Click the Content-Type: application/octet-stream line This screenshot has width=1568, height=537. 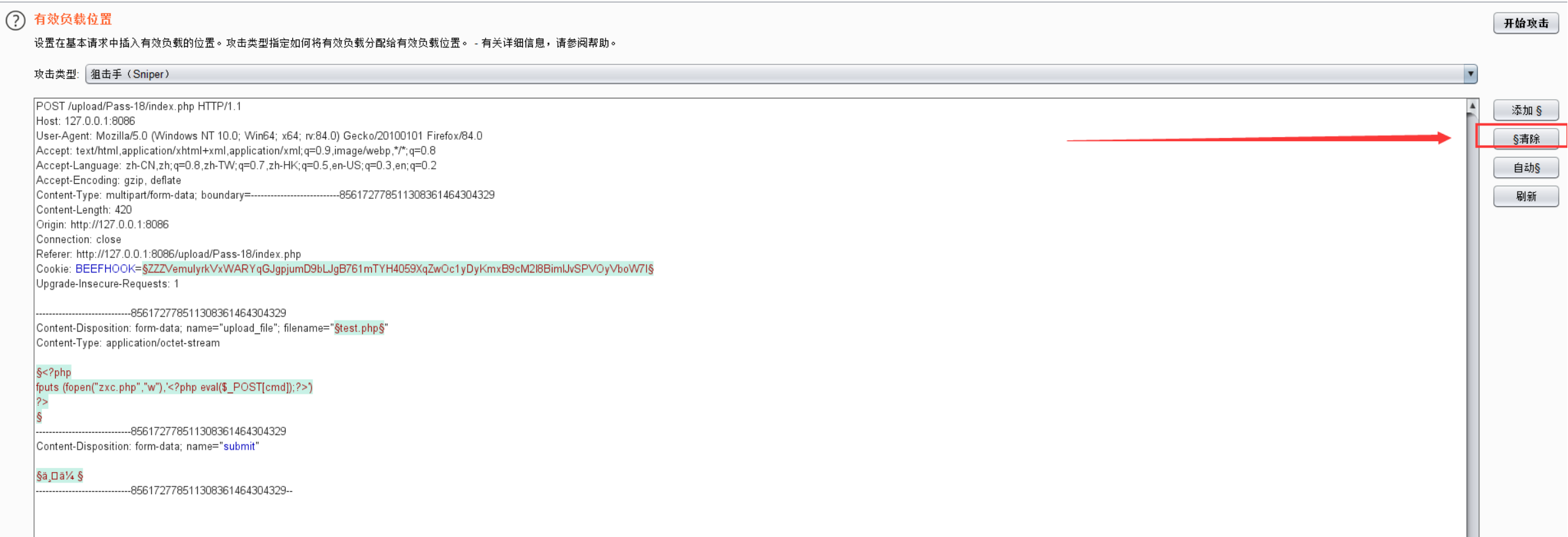pyautogui.click(x=128, y=343)
